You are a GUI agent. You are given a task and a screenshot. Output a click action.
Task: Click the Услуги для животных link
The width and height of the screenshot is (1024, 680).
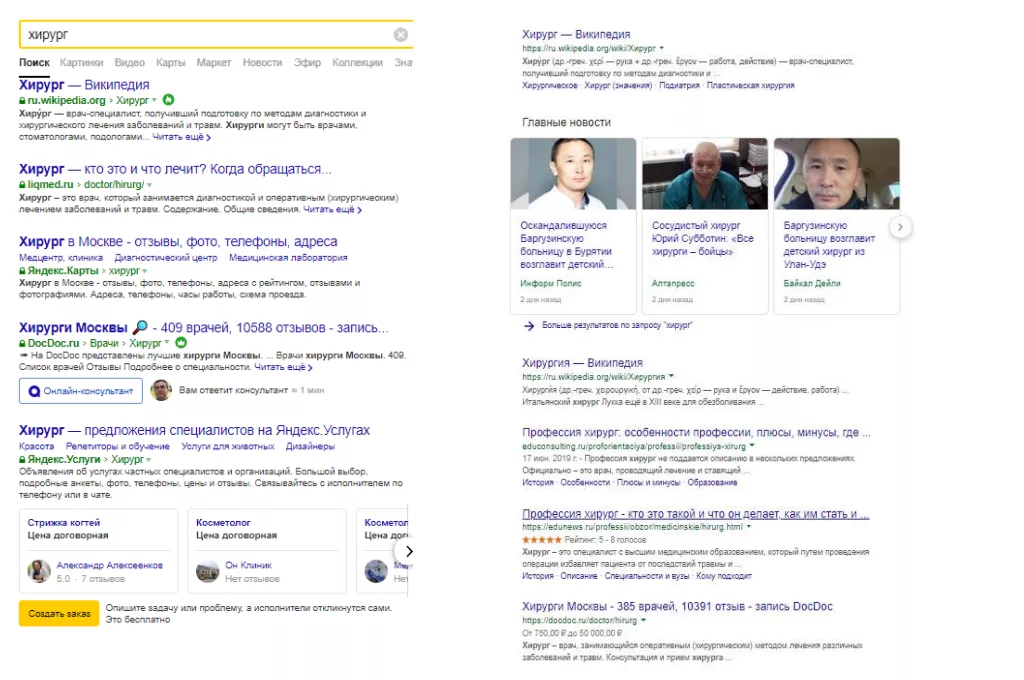pyautogui.click(x=228, y=447)
